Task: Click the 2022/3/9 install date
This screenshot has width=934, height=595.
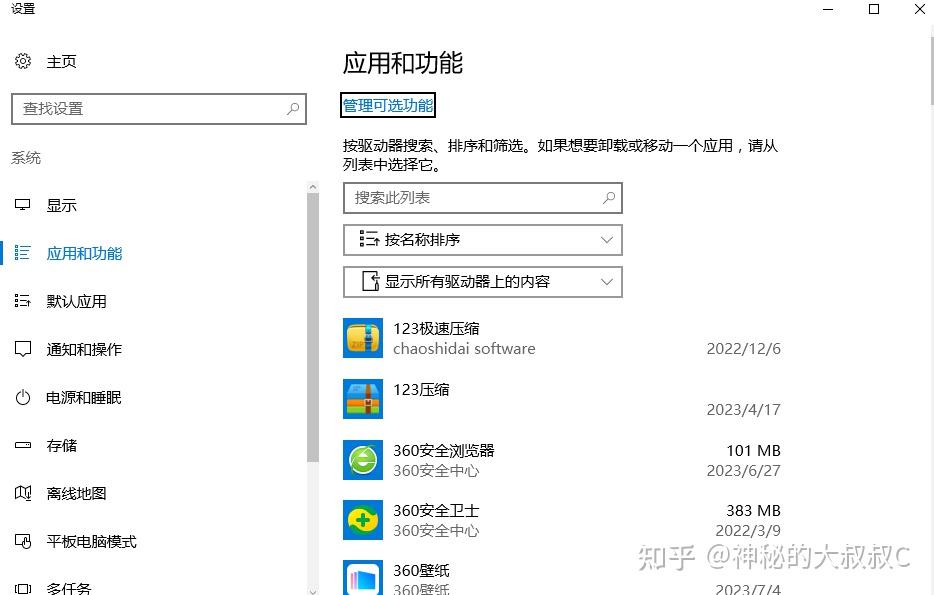Action: (x=748, y=530)
